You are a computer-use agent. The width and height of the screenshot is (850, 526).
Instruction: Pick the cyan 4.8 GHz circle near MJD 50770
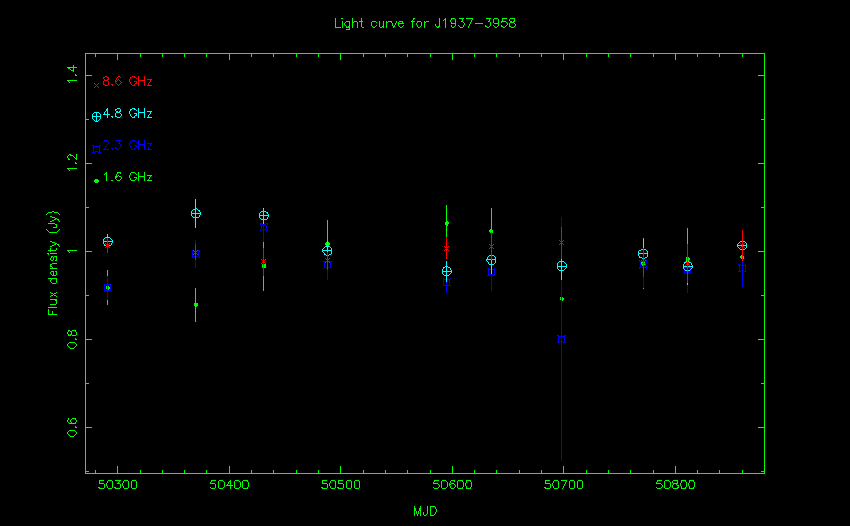(643, 254)
